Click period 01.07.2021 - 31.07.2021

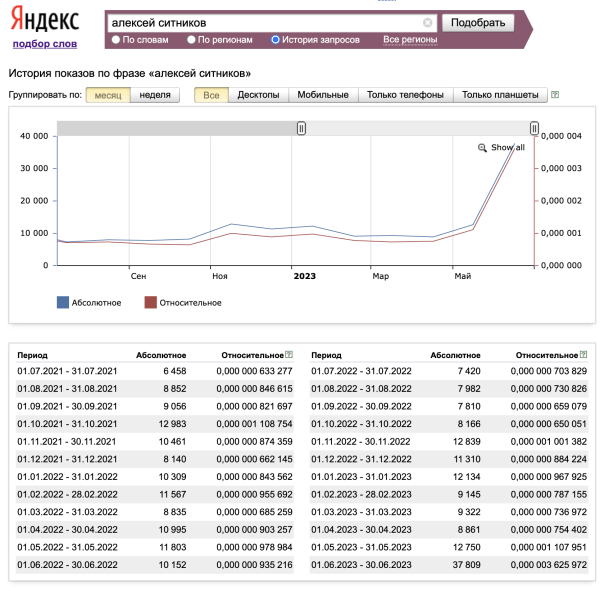[67, 371]
